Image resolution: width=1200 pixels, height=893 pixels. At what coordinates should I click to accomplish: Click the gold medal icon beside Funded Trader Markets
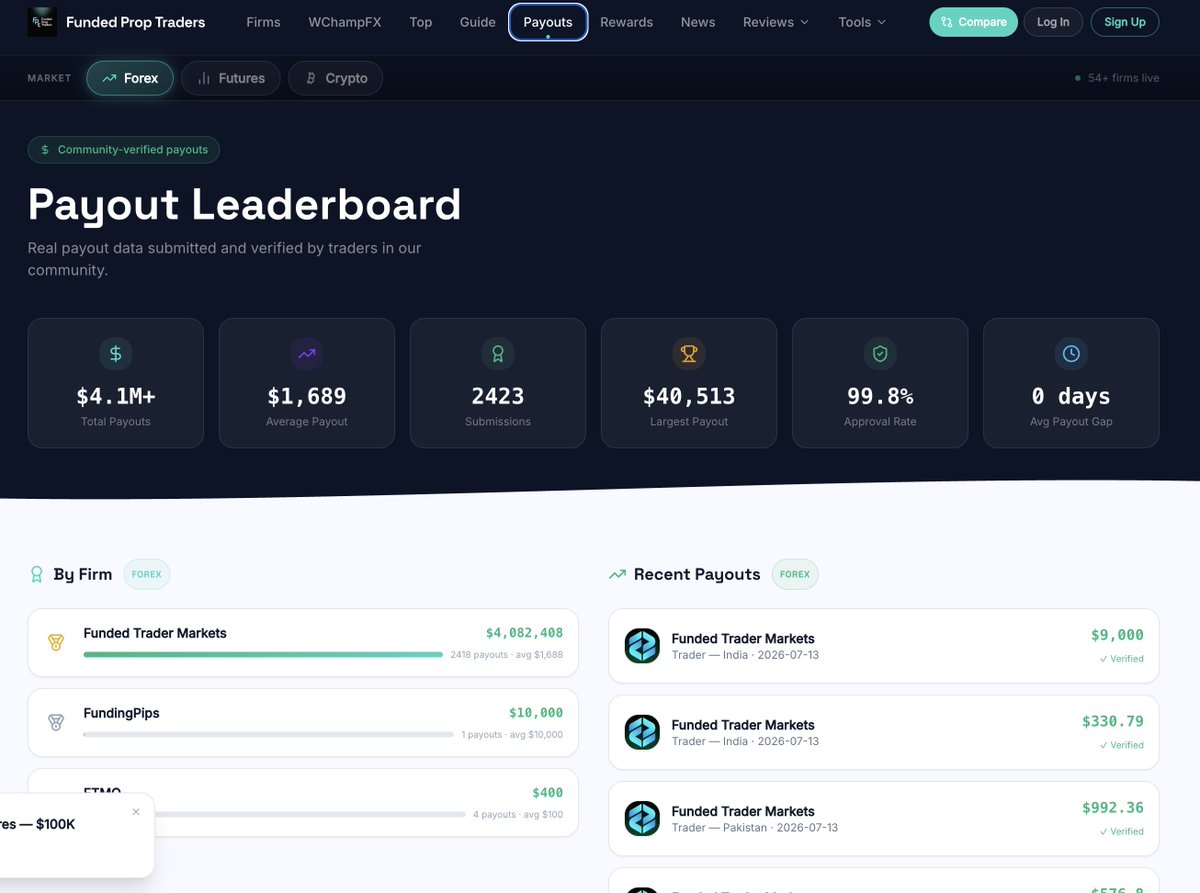click(x=56, y=643)
